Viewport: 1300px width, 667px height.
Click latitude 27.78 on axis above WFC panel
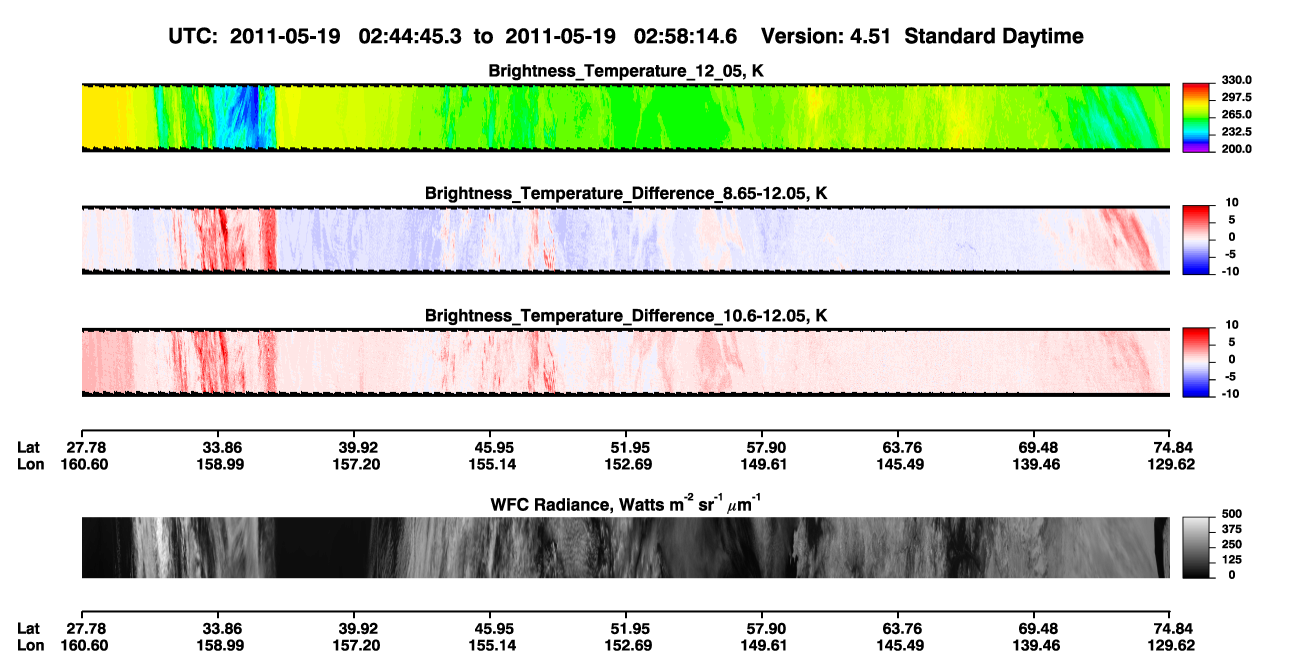pyautogui.click(x=84, y=447)
